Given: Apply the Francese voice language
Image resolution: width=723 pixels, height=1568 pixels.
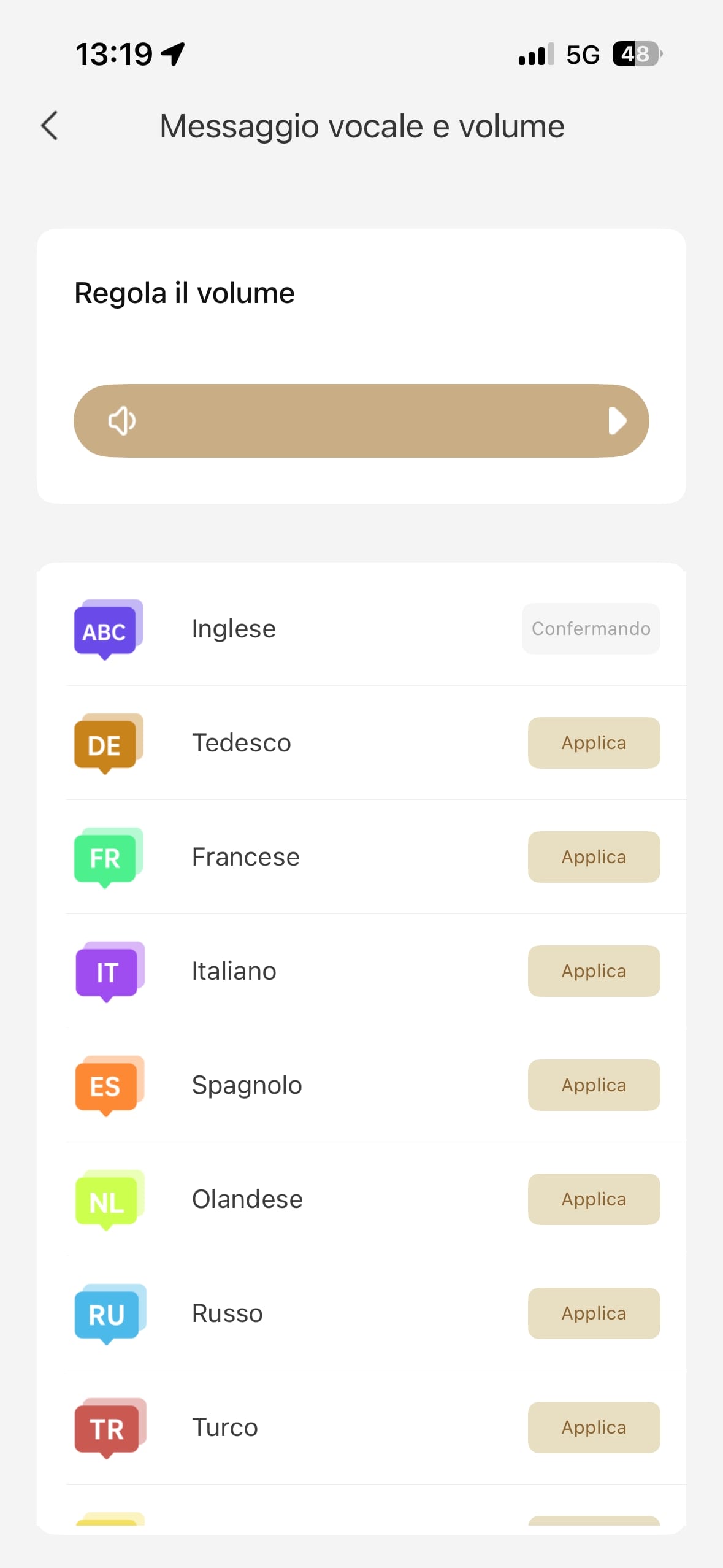Looking at the screenshot, I should pyautogui.click(x=593, y=857).
